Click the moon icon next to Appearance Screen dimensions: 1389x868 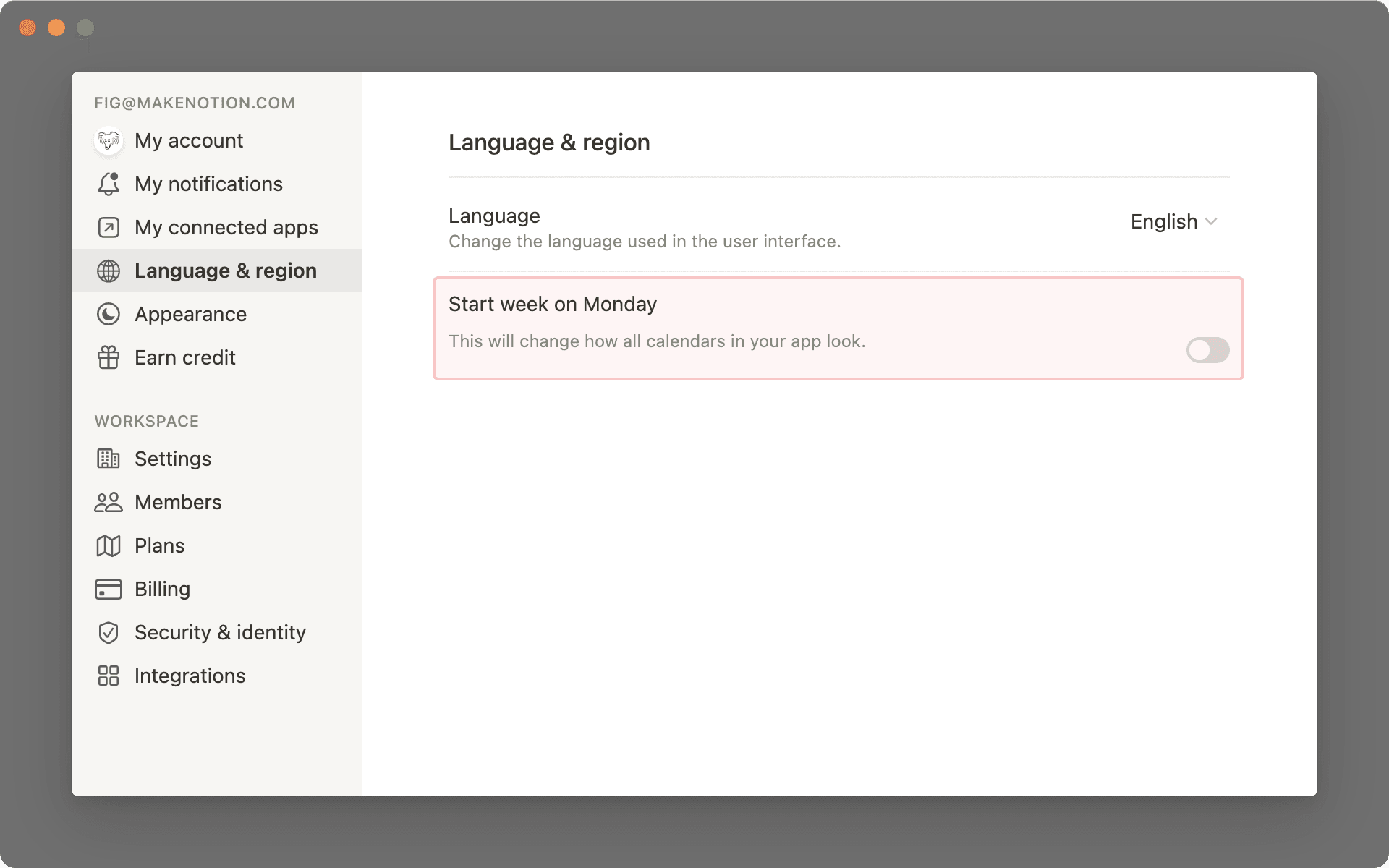(108, 314)
